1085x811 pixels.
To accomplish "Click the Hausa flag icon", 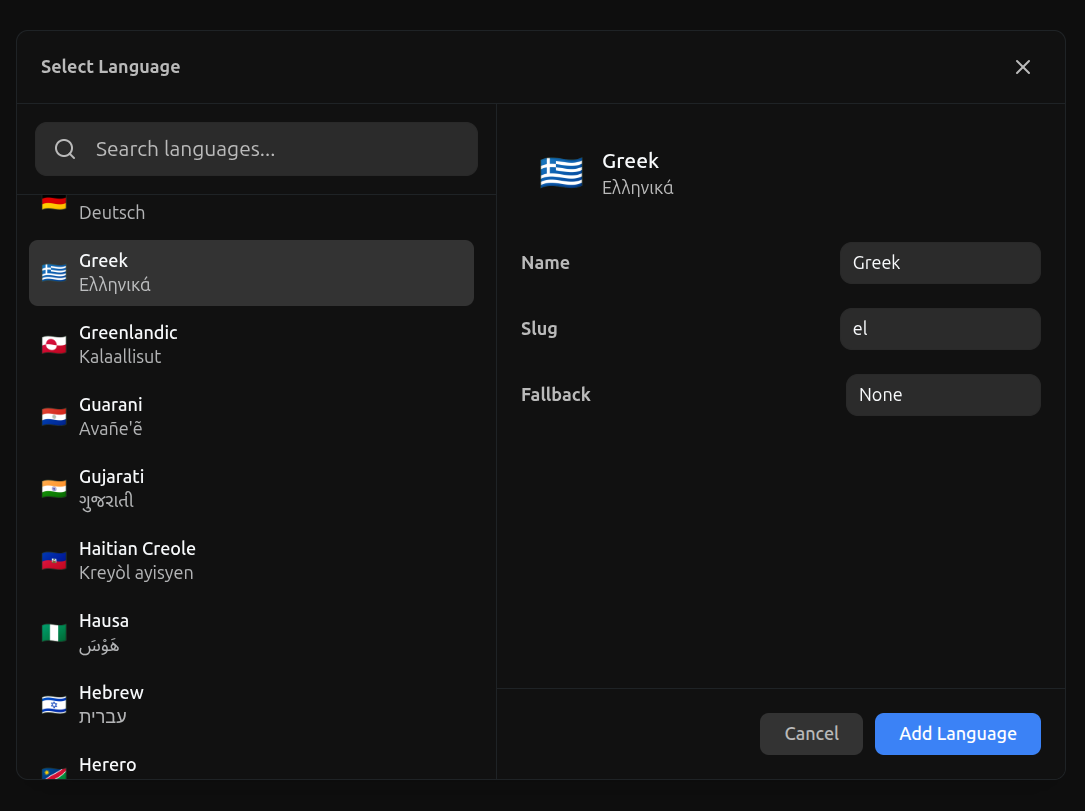I will coord(54,633).
